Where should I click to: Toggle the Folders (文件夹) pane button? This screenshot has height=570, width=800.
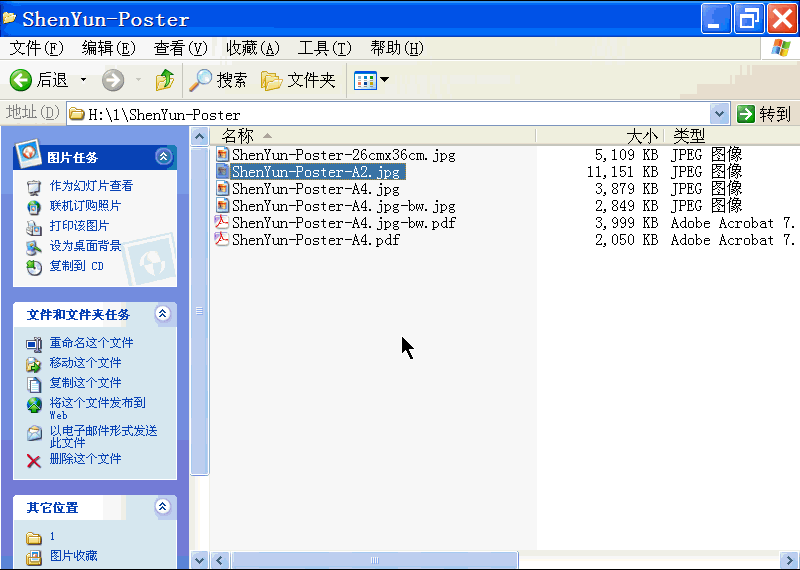coord(298,80)
